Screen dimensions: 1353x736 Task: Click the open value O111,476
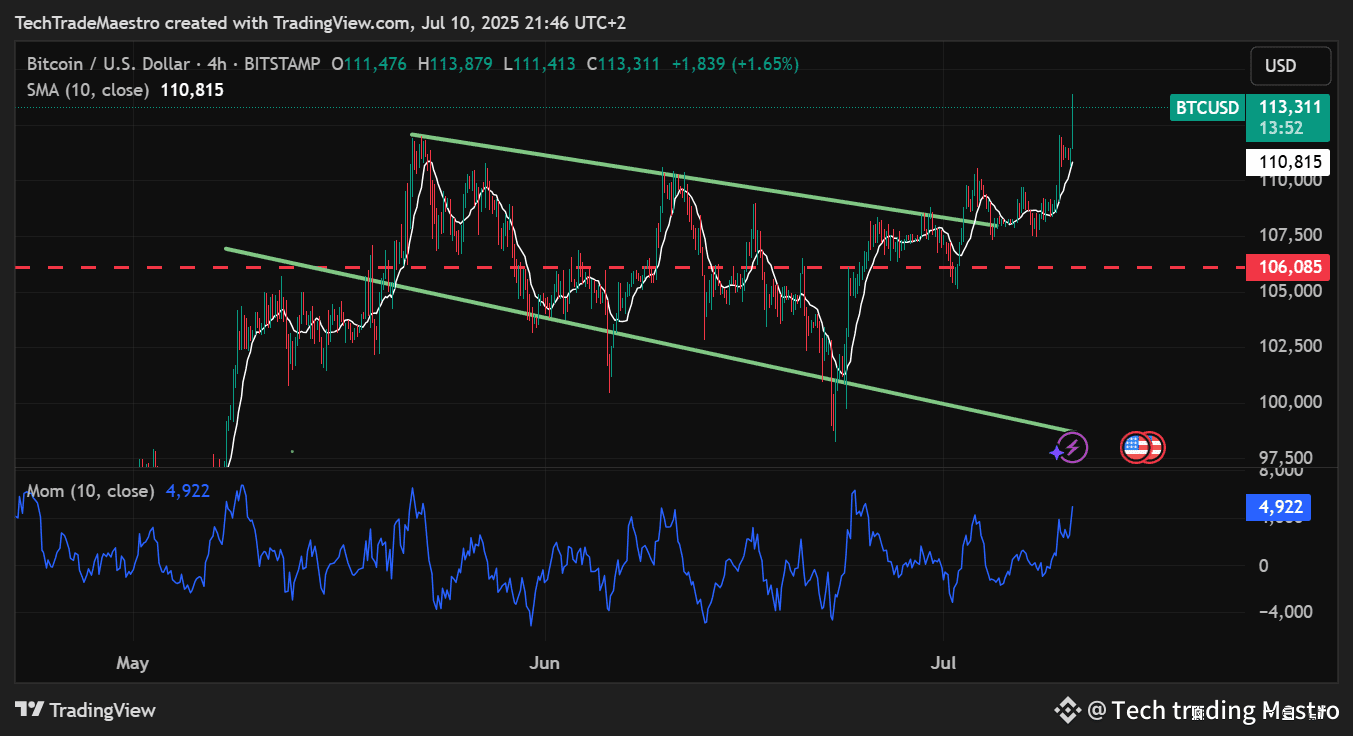coord(369,64)
